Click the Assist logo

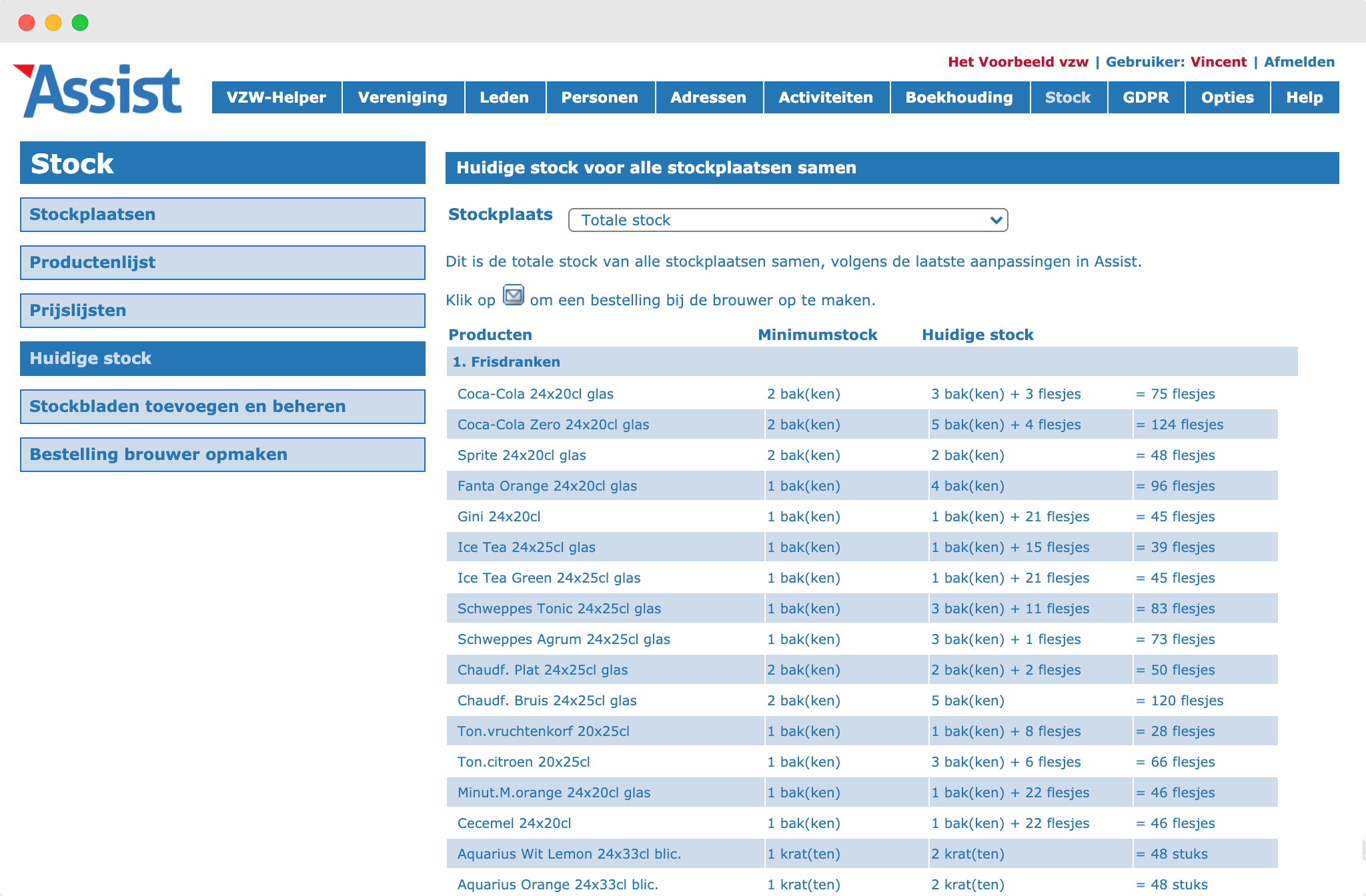point(97,91)
